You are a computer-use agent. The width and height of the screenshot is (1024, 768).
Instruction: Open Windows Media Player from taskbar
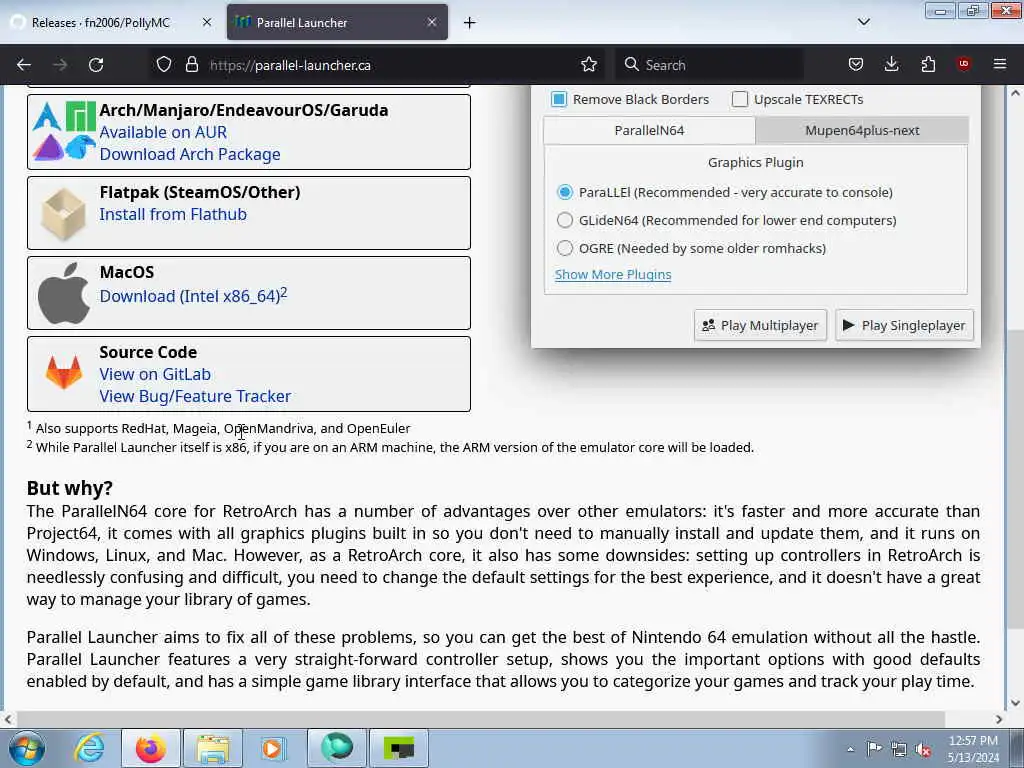click(273, 748)
